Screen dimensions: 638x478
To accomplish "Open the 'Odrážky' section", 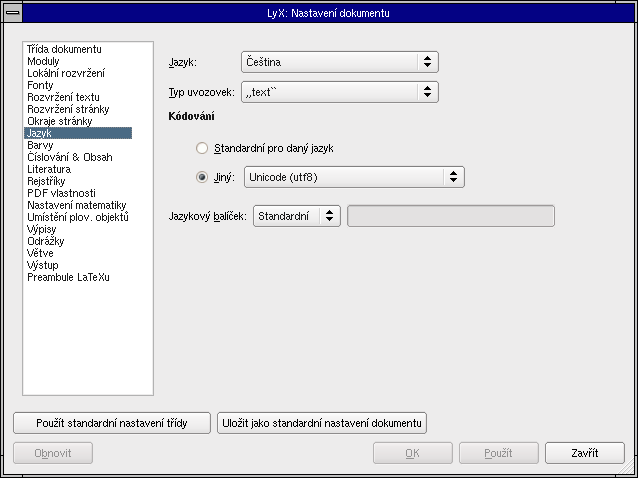I will [46, 241].
